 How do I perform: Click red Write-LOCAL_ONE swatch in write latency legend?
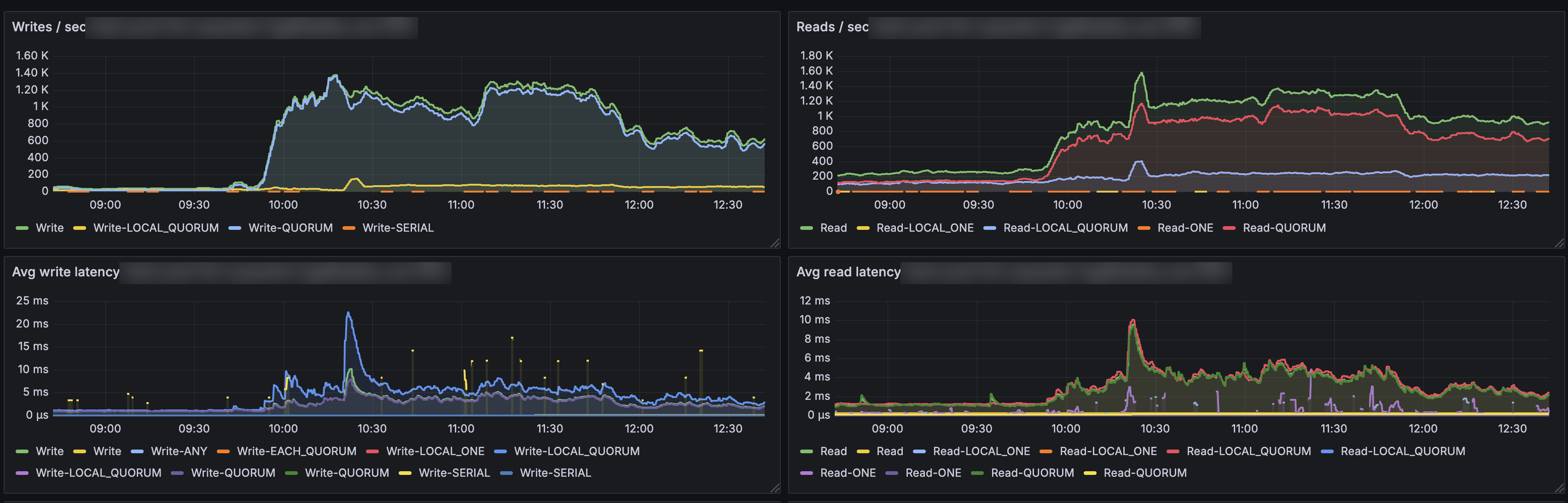[372, 452]
